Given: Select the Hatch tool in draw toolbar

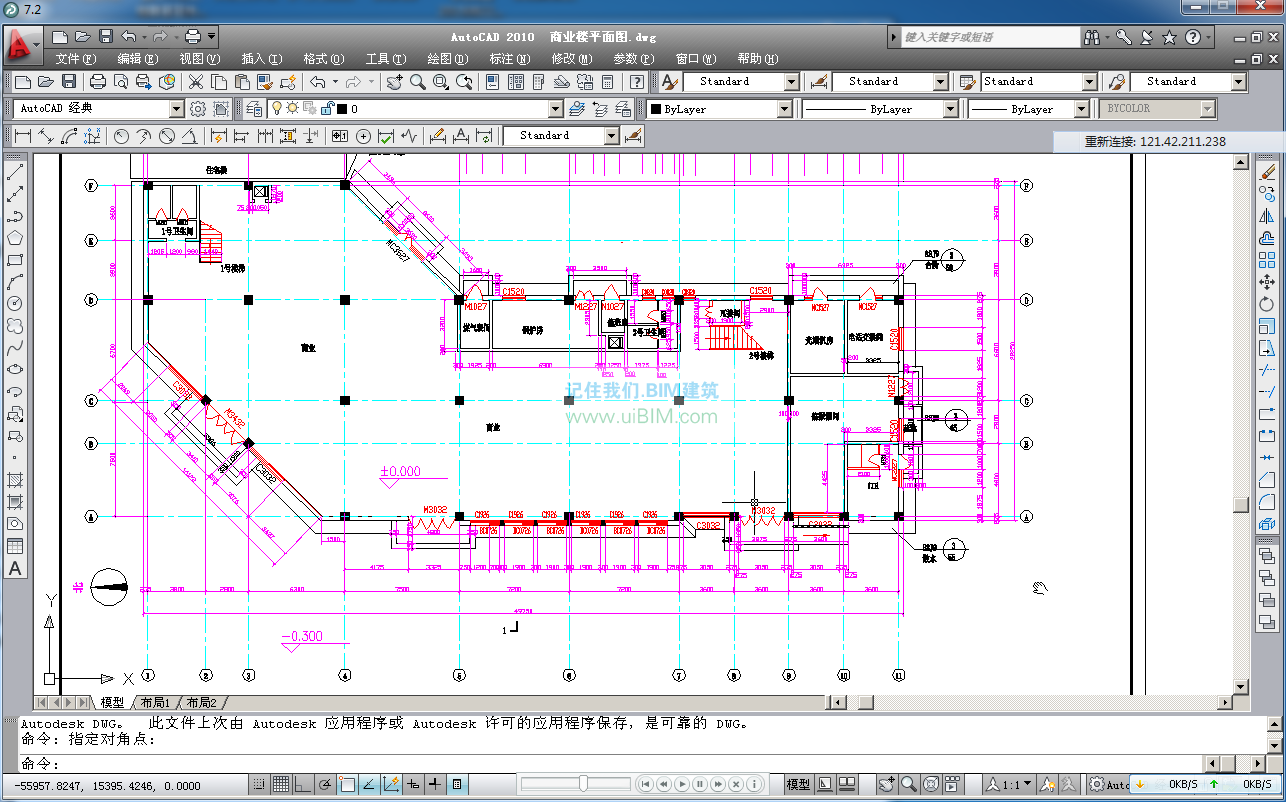Looking at the screenshot, I should click(15, 480).
